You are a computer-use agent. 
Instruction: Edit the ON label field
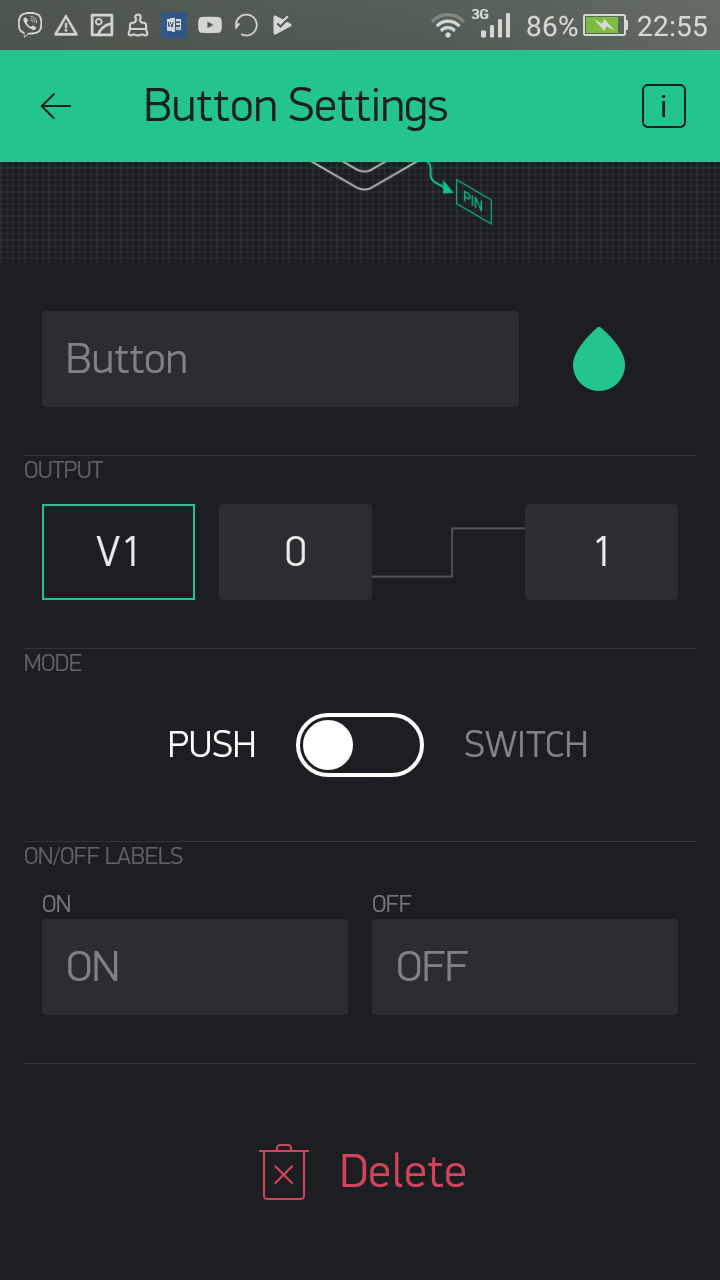click(195, 967)
